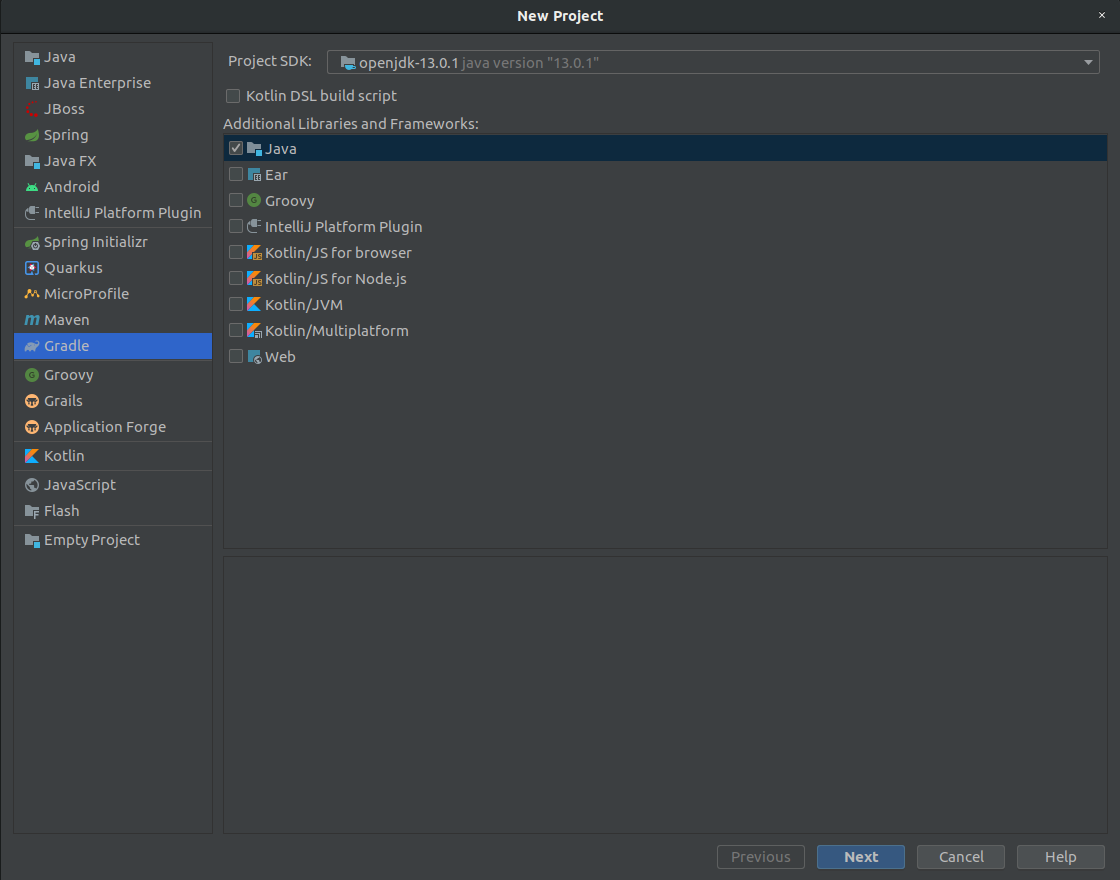Check the Web framework checkbox
This screenshot has width=1120, height=880.
coord(236,356)
